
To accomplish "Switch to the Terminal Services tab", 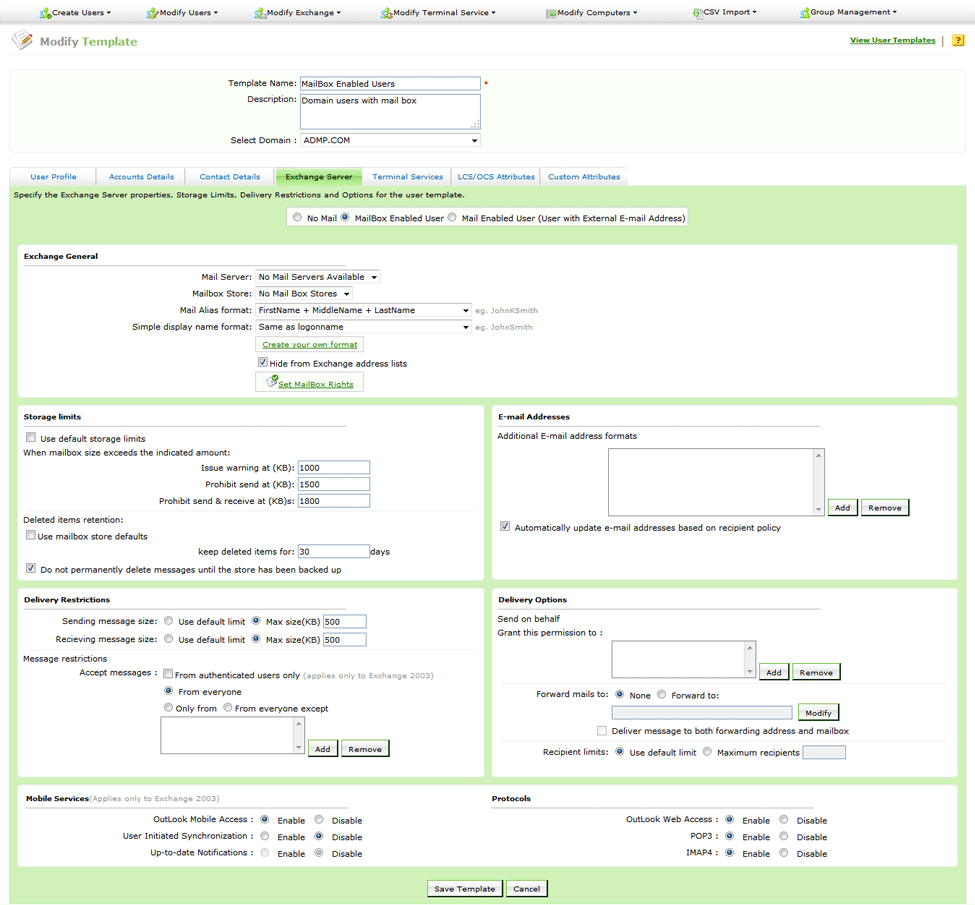I will [407, 177].
